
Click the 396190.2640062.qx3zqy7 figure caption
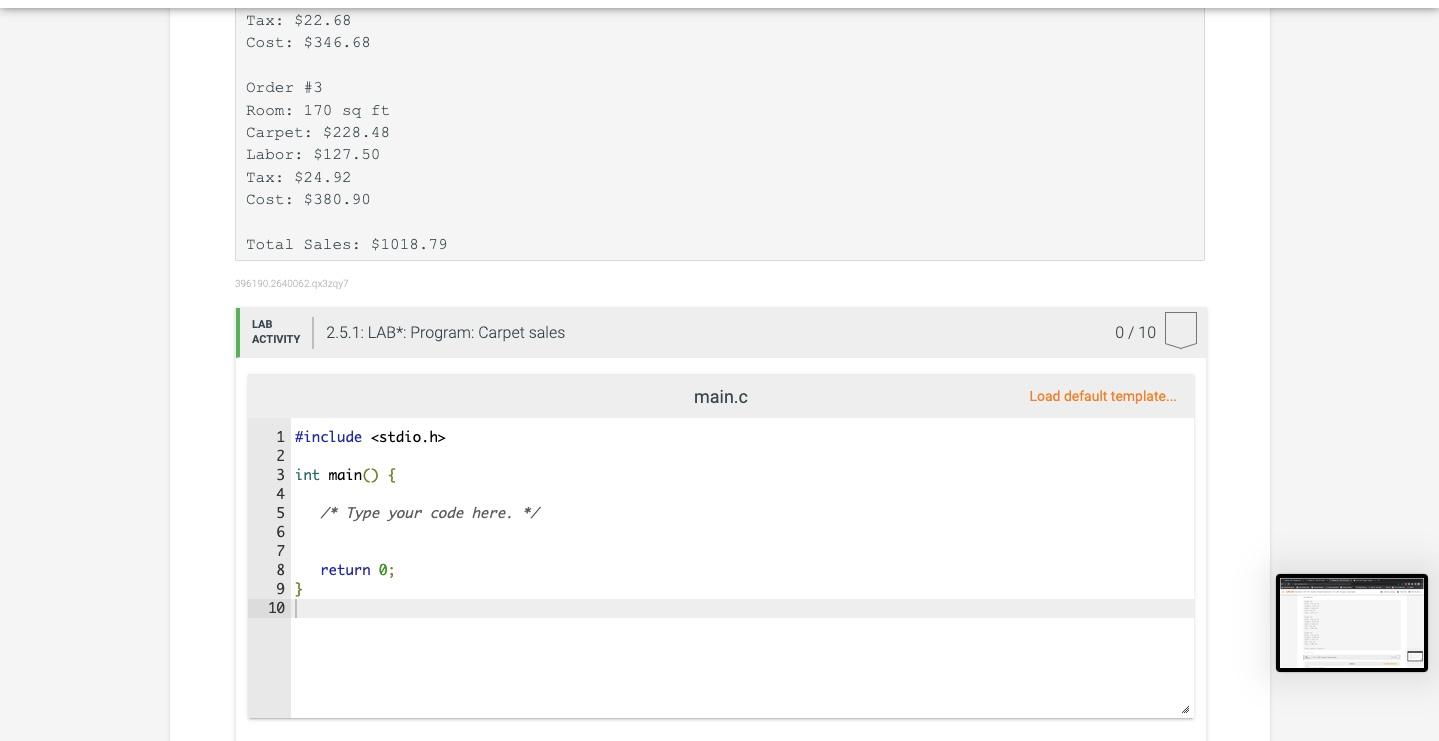[x=292, y=284]
